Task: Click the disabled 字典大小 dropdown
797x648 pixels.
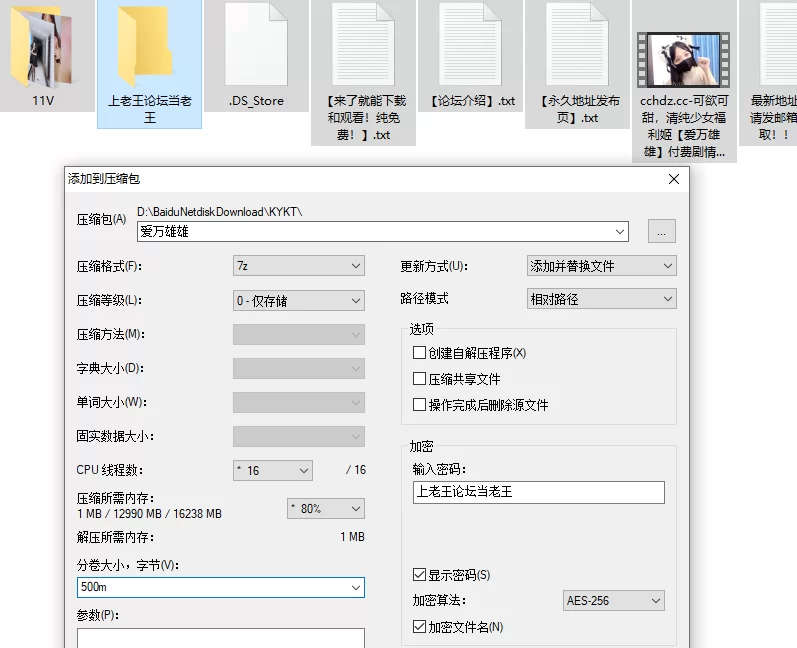Action: 299,368
